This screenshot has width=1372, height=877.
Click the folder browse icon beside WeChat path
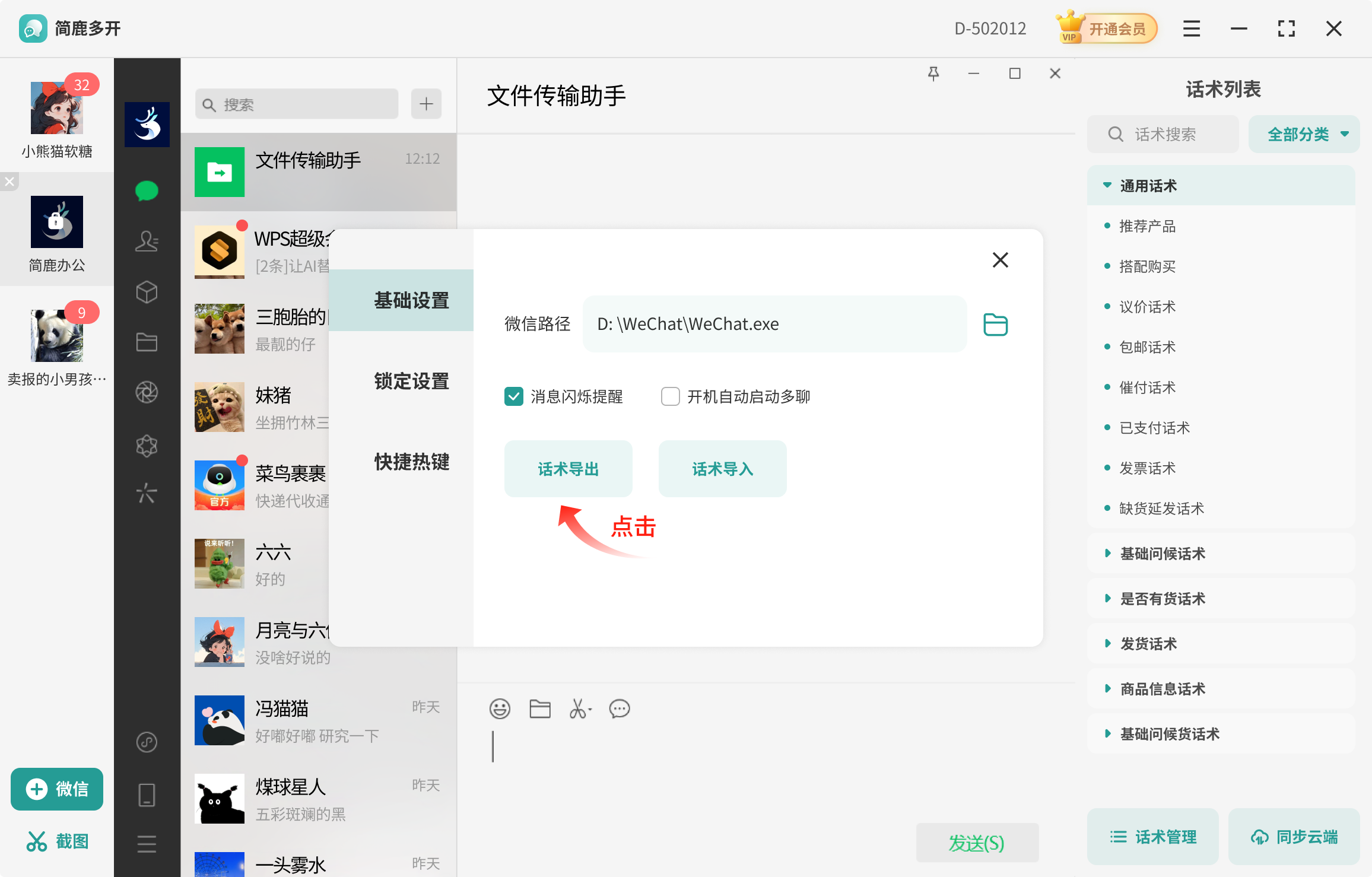[995, 324]
